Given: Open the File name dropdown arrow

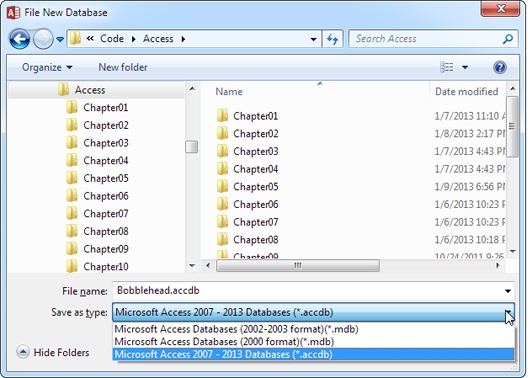Looking at the screenshot, I should [508, 291].
